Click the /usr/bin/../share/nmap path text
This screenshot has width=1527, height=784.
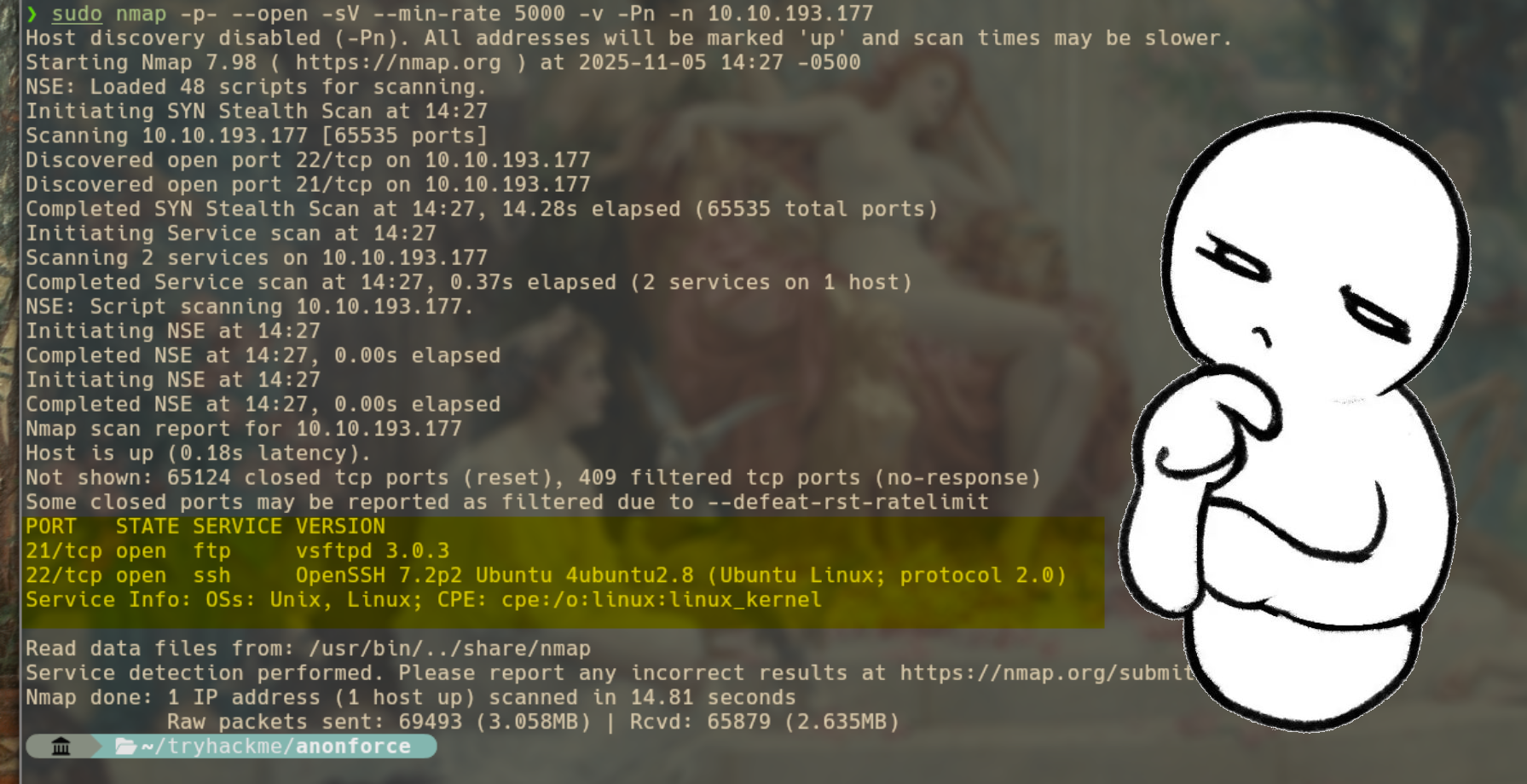449,649
